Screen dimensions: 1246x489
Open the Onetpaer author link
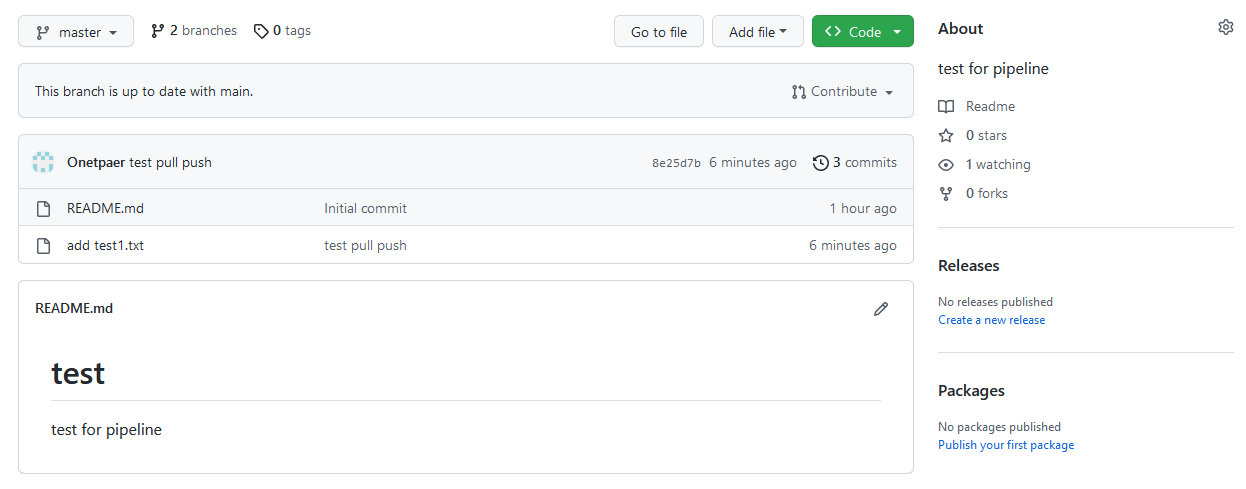pos(96,162)
